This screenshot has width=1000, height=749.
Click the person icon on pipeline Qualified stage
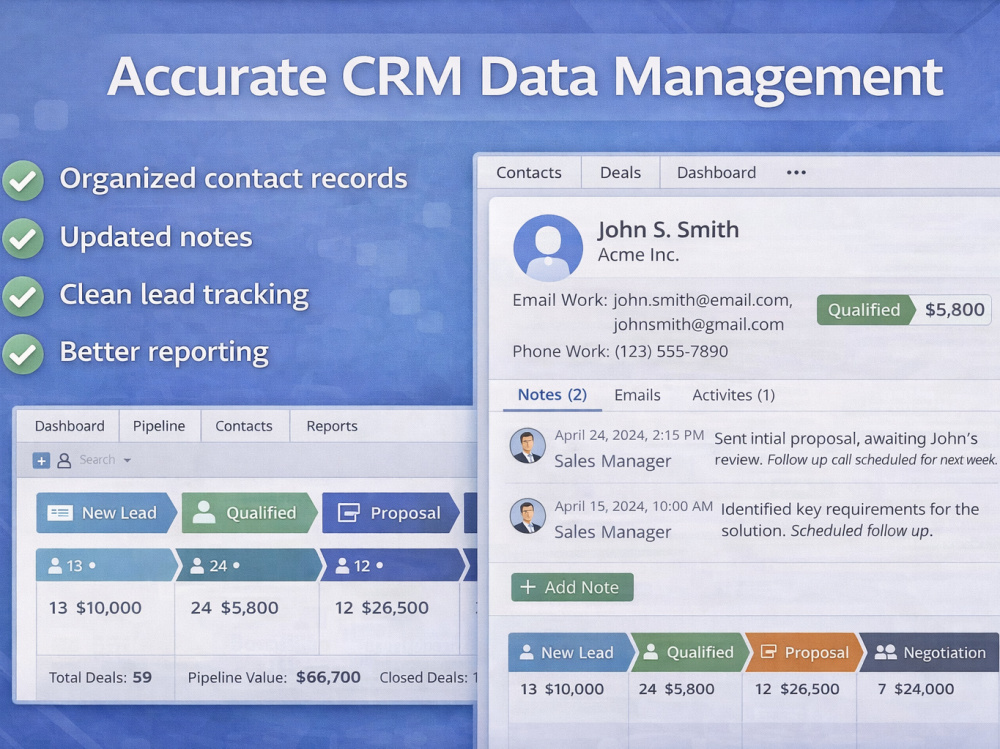point(204,512)
